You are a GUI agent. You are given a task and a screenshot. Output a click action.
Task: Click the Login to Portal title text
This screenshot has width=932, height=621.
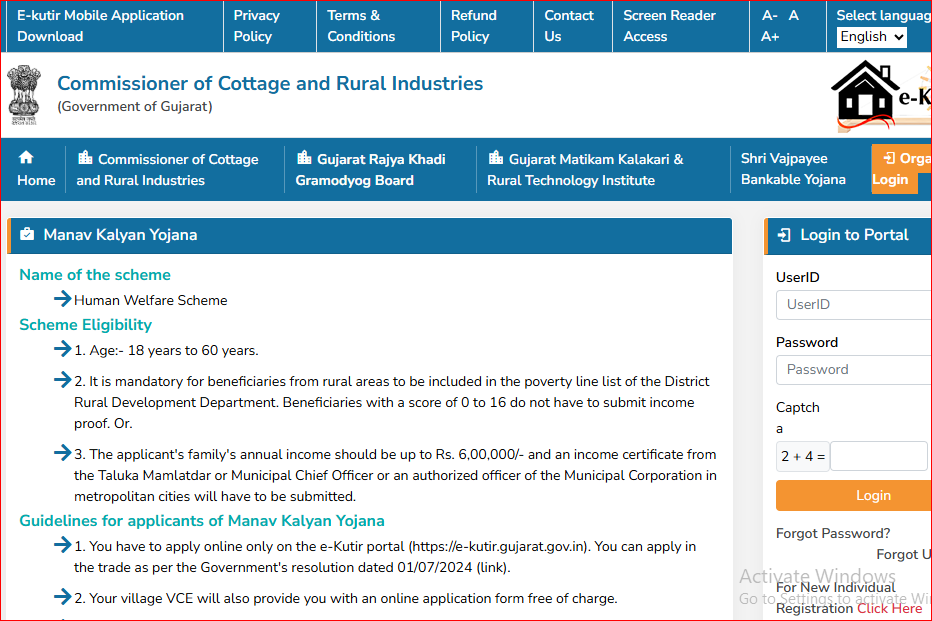854,235
